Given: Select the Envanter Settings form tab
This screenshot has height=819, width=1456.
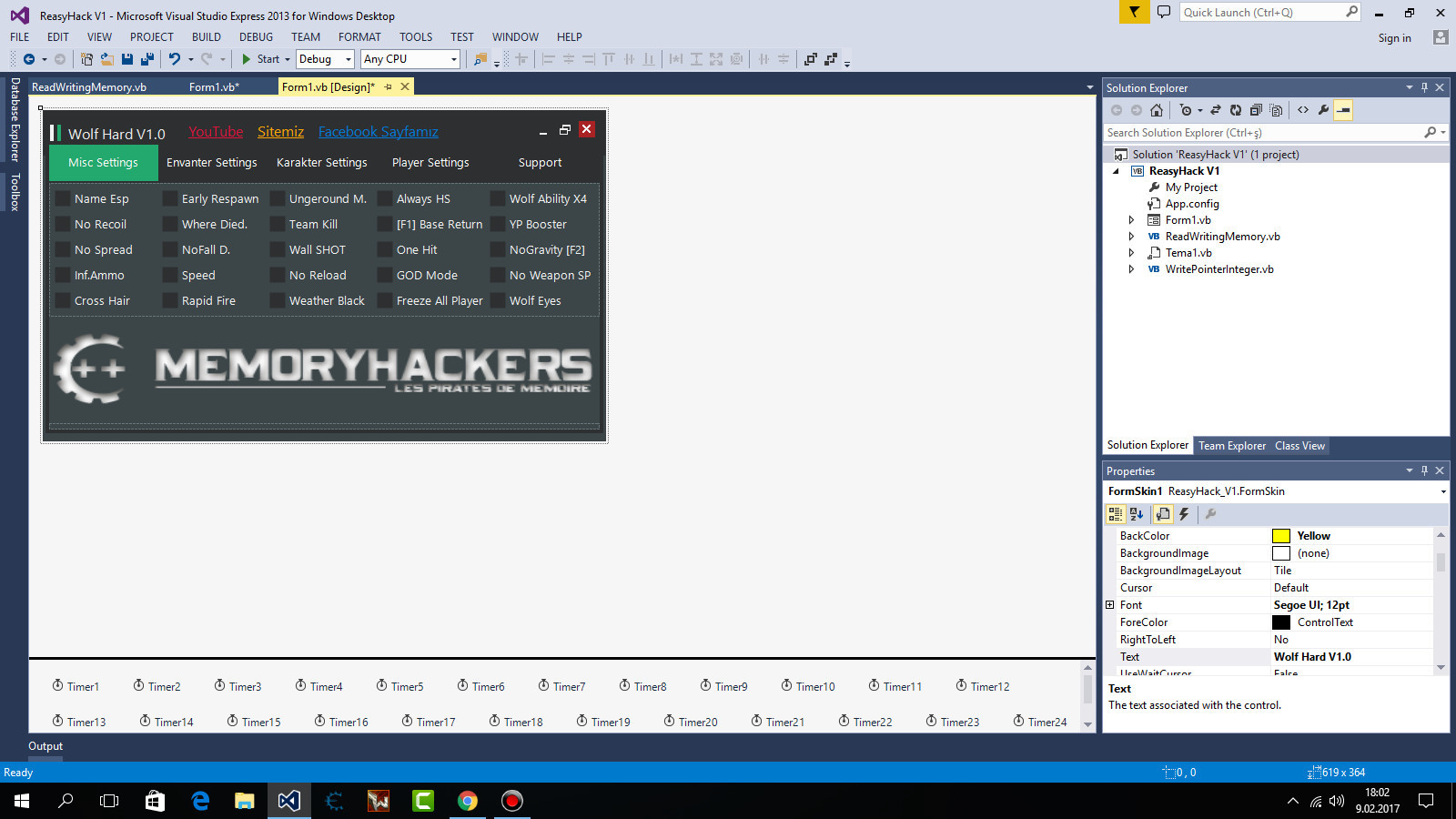Looking at the screenshot, I should coord(212,163).
